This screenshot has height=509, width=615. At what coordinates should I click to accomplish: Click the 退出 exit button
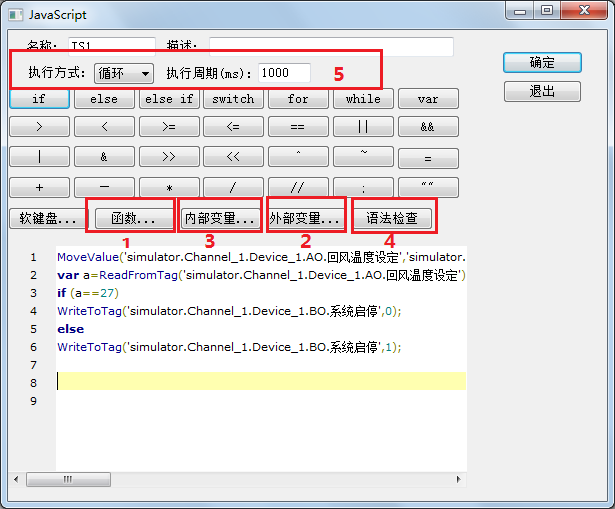[x=542, y=91]
